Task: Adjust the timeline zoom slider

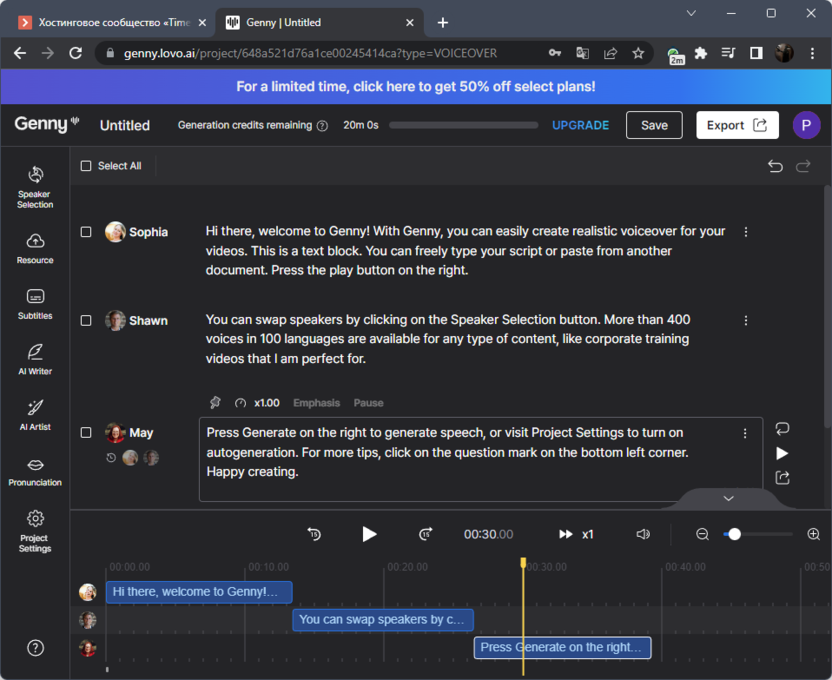Action: click(x=735, y=534)
